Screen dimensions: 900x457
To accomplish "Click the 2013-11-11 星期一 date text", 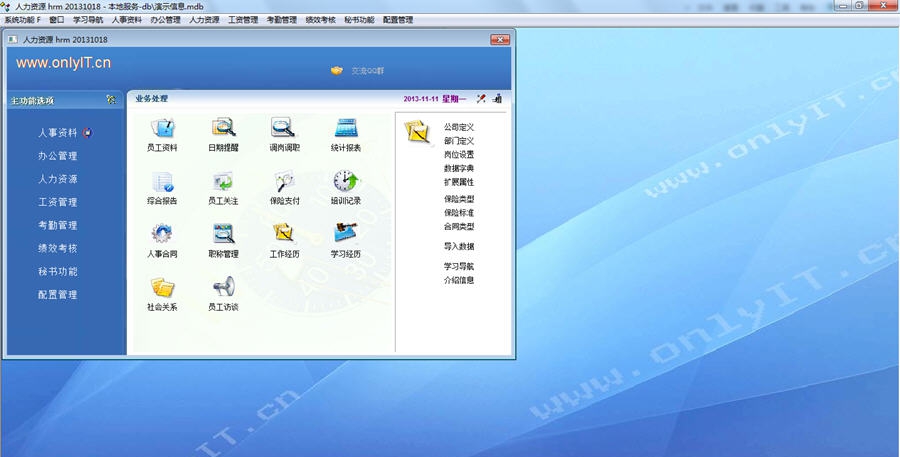I will 435,99.
